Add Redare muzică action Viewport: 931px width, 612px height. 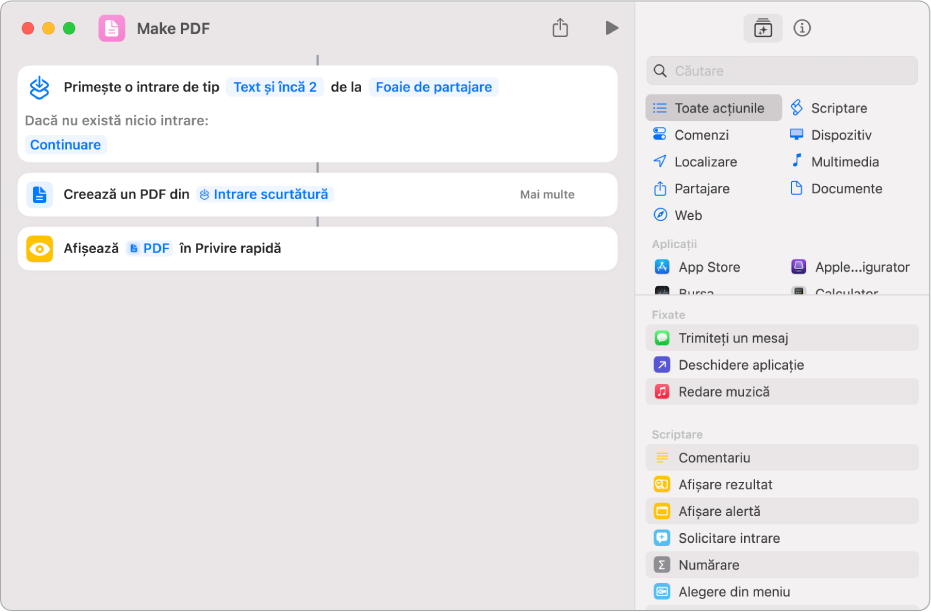[782, 392]
